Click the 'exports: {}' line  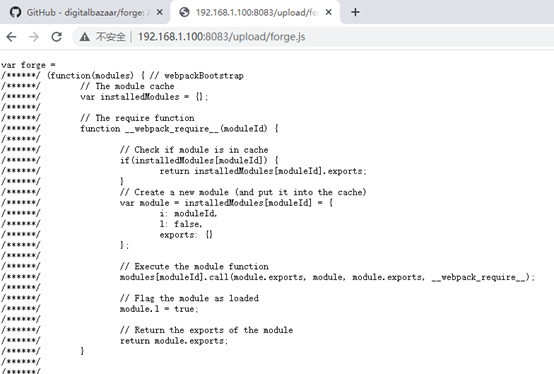point(186,235)
